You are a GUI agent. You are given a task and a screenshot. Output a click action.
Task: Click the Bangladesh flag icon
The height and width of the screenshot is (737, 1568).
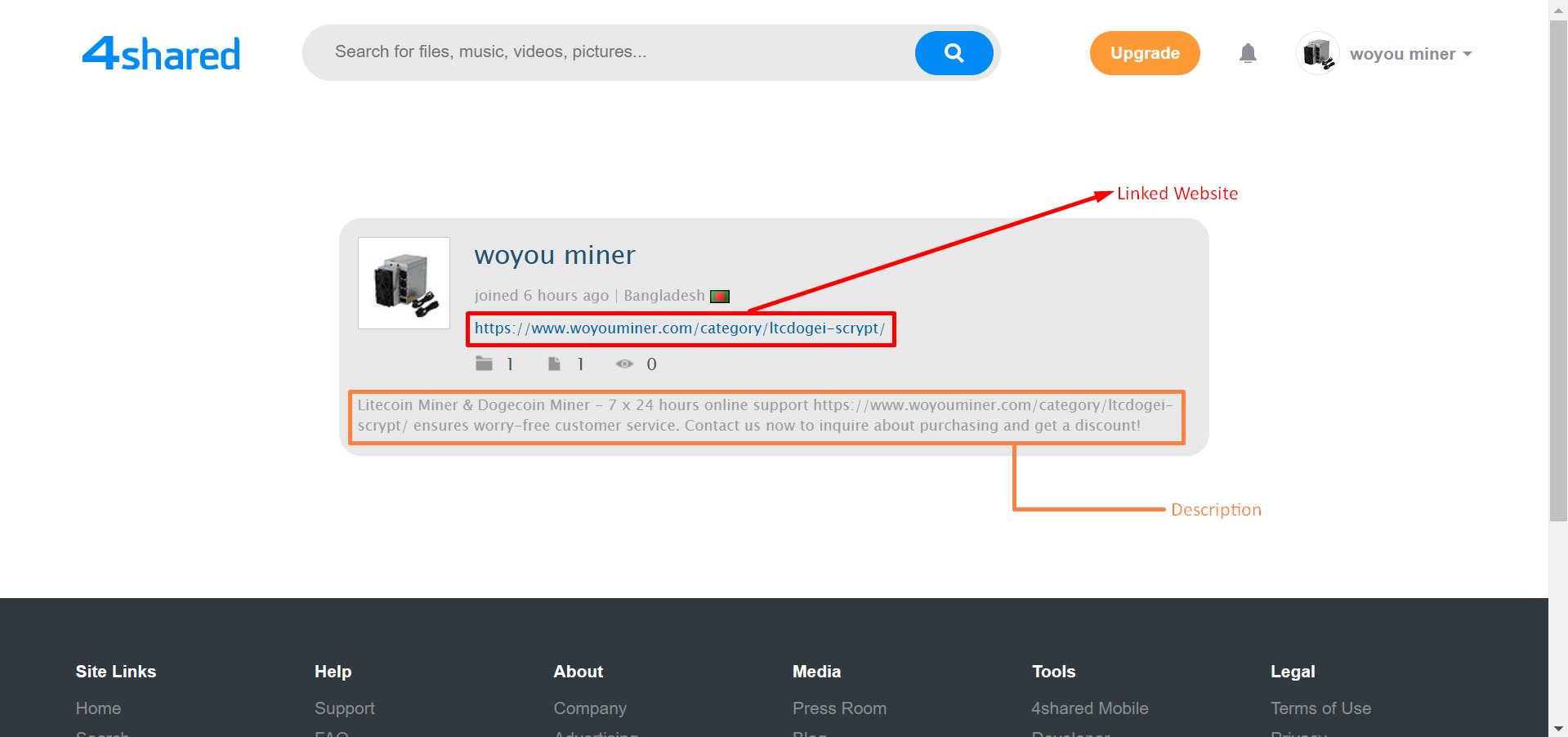coord(720,297)
